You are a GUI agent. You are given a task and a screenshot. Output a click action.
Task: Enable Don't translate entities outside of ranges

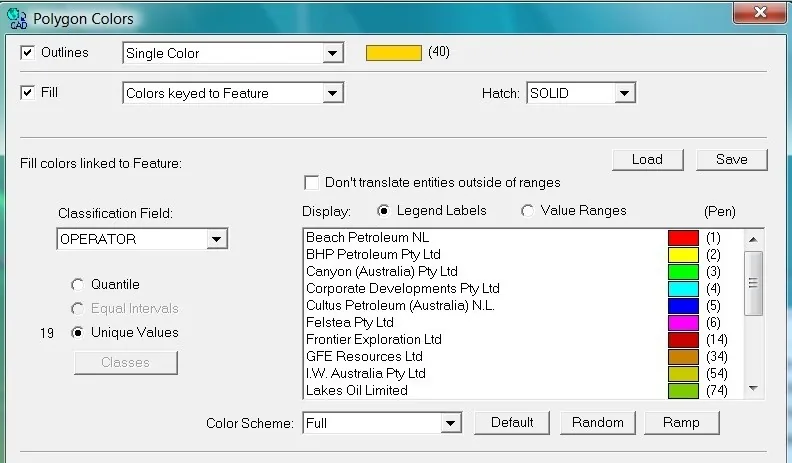[312, 182]
